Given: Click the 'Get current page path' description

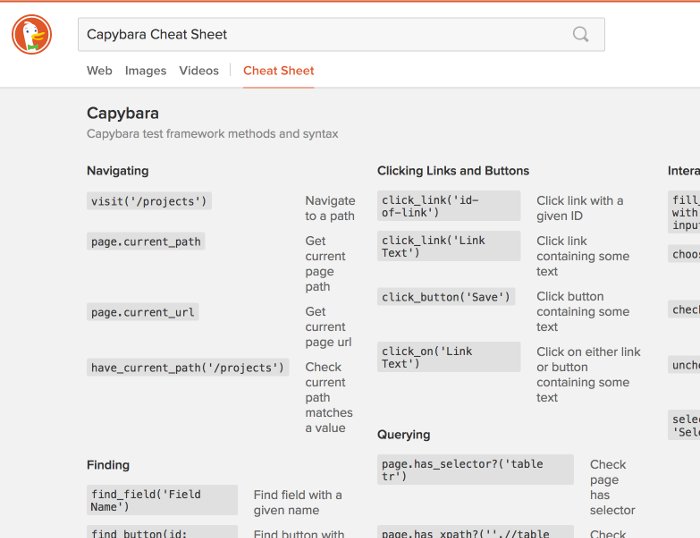Looking at the screenshot, I should click(x=325, y=264).
